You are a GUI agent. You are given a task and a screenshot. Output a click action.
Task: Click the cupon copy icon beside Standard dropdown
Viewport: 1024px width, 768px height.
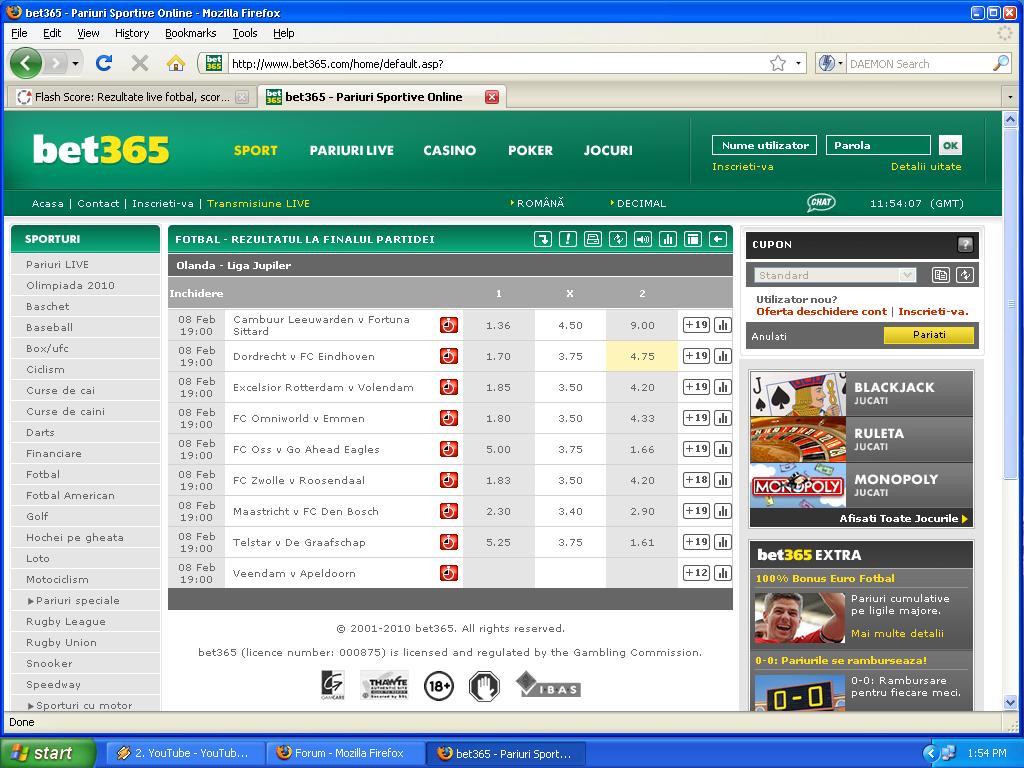pyautogui.click(x=940, y=275)
